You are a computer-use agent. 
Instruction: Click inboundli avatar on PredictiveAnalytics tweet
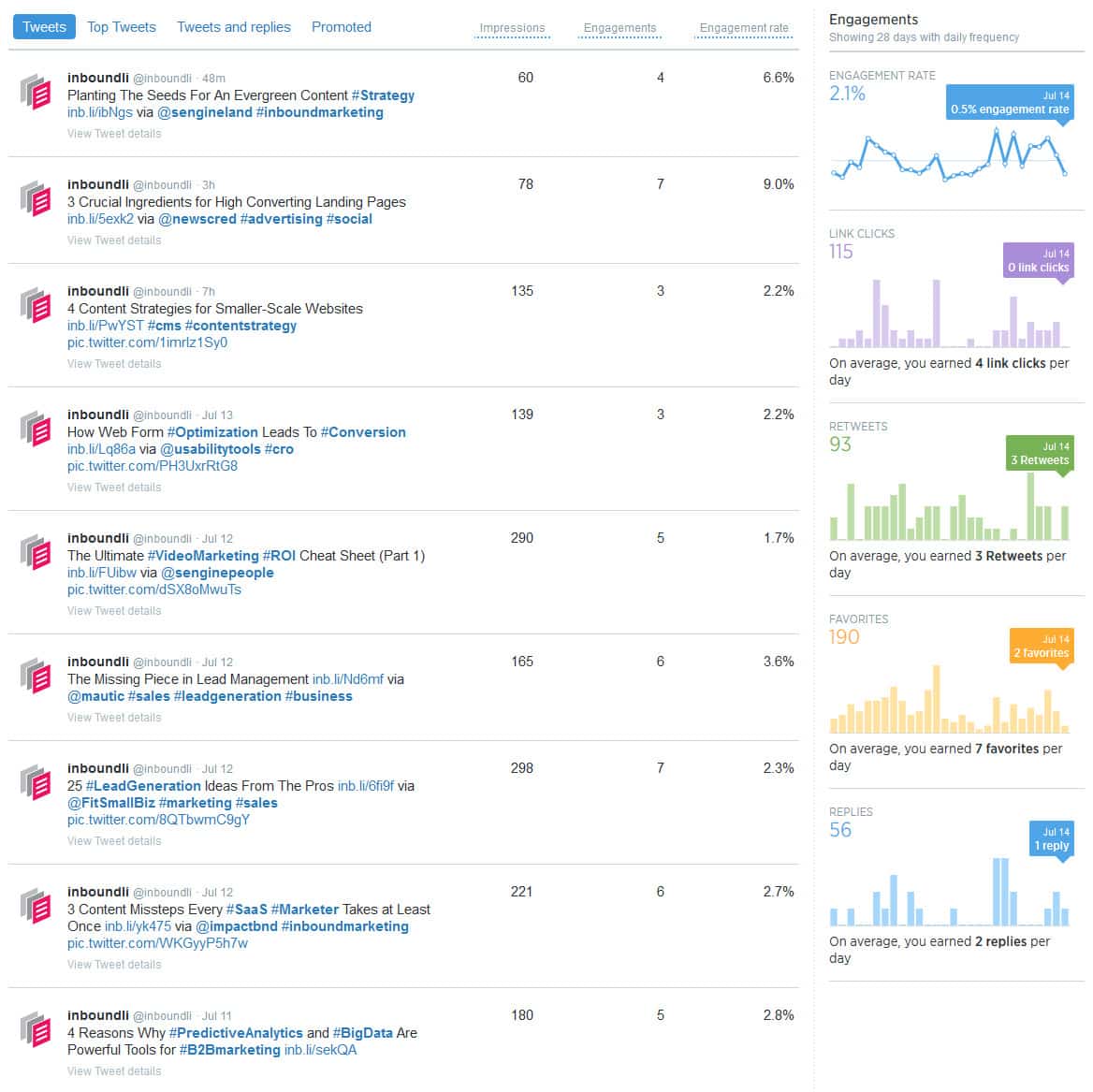36,1029
